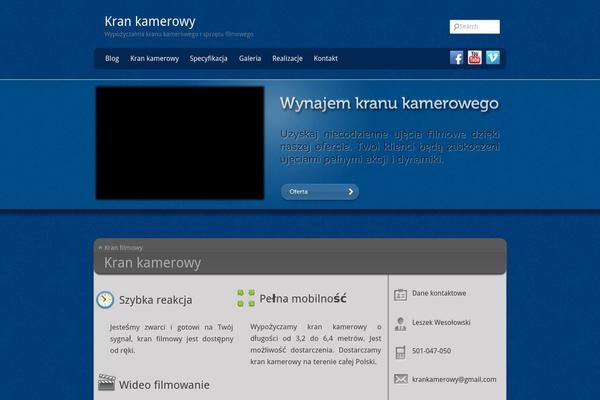Click the person icon beside Leszek Wesołowski
Viewport: 600px width, 400px height.
click(x=401, y=323)
